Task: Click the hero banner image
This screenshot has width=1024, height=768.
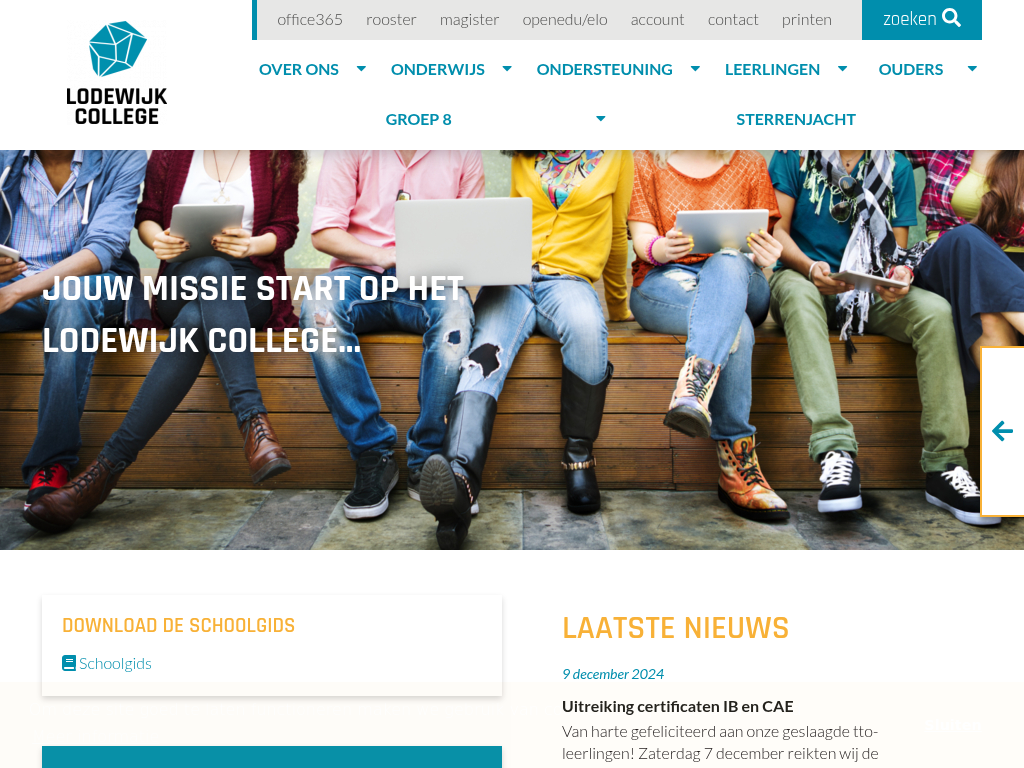Action: [x=512, y=349]
